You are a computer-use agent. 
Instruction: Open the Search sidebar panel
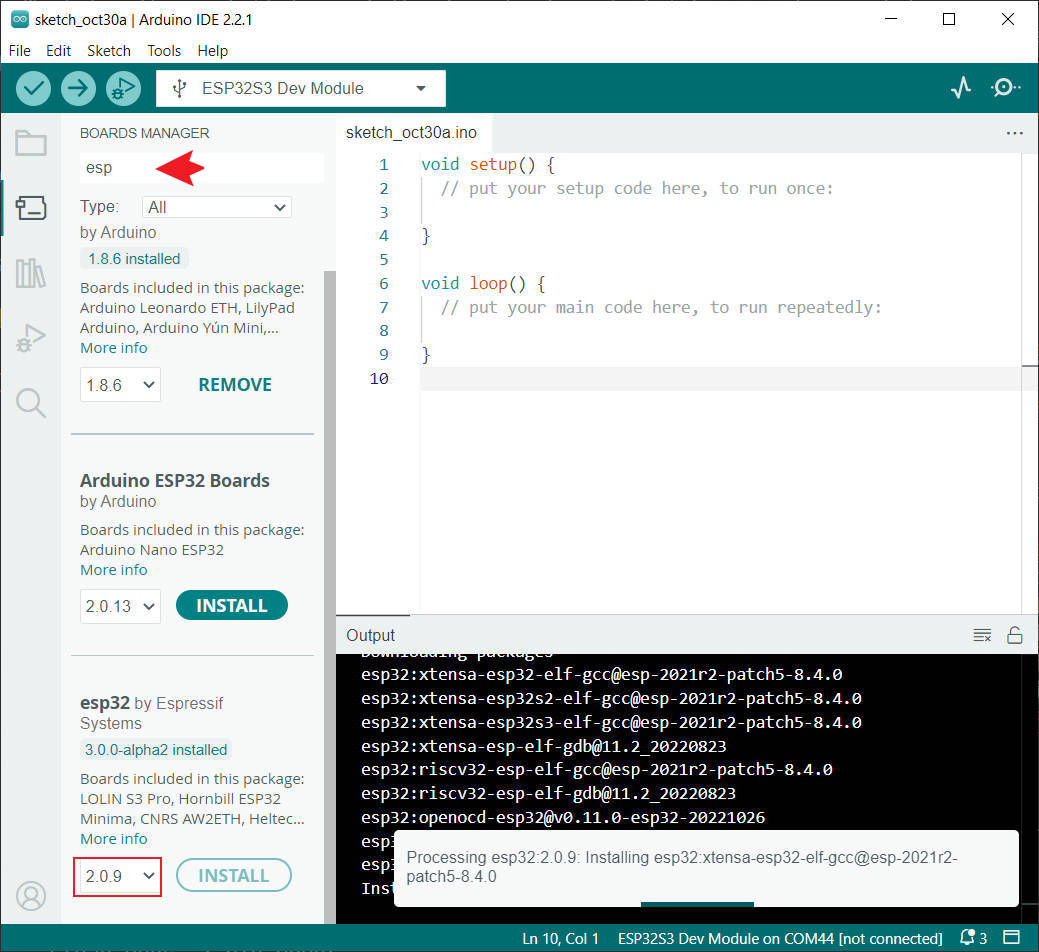click(31, 403)
